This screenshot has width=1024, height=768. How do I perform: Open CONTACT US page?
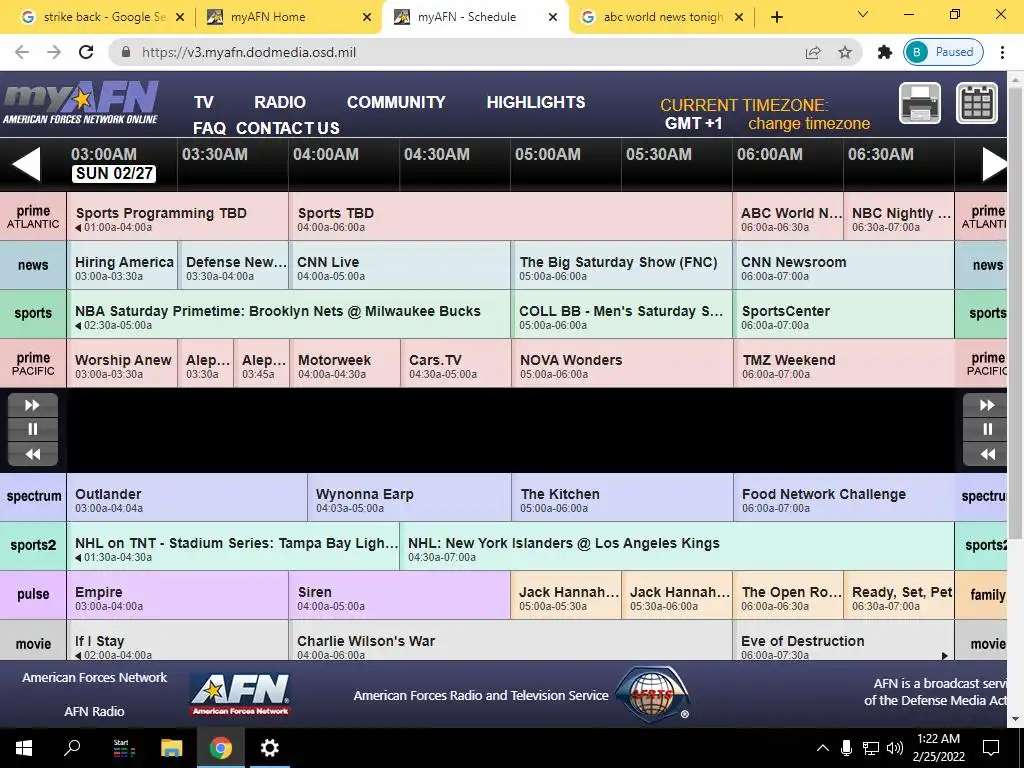288,128
